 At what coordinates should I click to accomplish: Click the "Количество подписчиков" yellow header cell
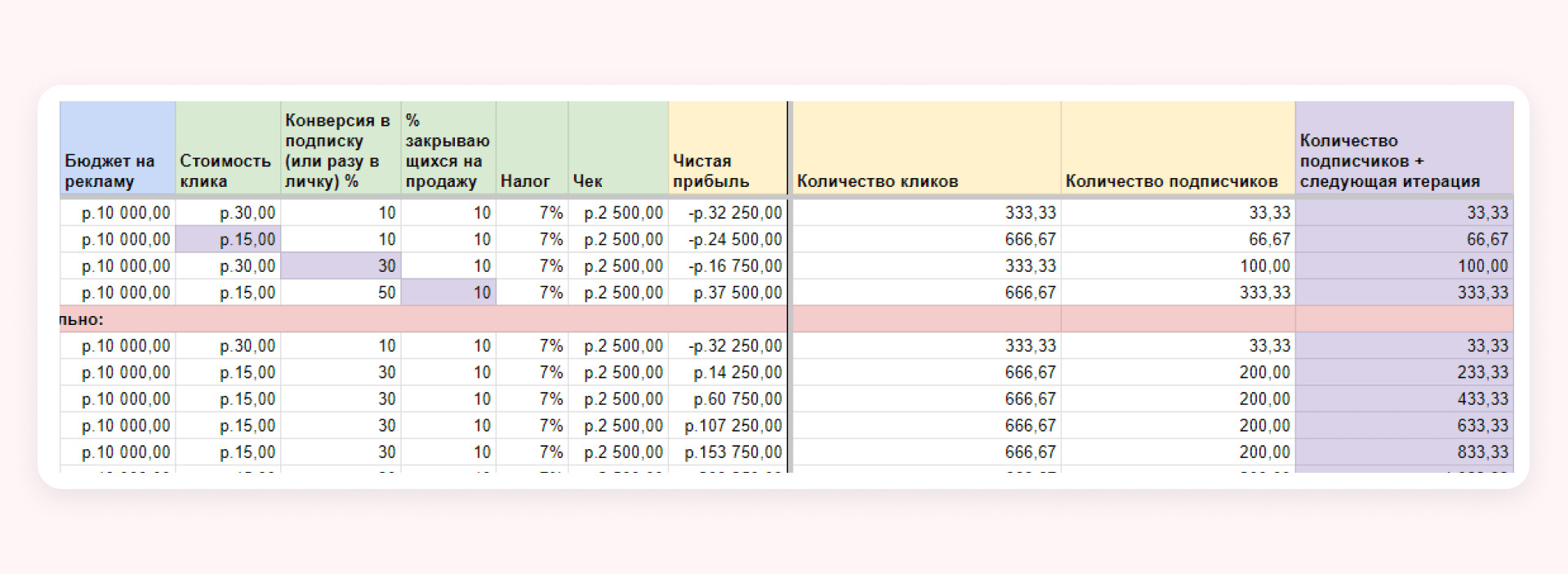pyautogui.click(x=1177, y=149)
